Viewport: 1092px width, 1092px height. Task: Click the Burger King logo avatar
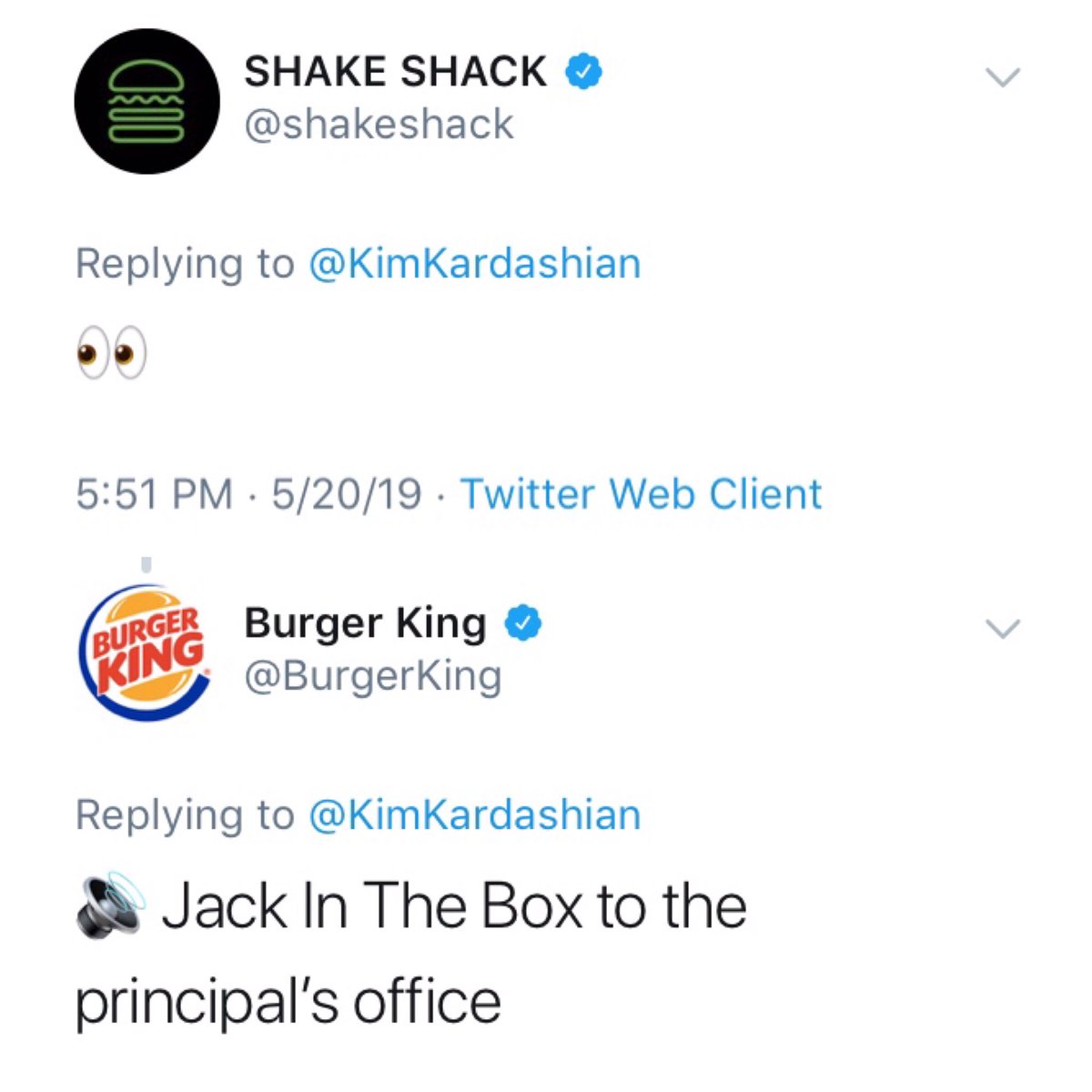tap(147, 653)
